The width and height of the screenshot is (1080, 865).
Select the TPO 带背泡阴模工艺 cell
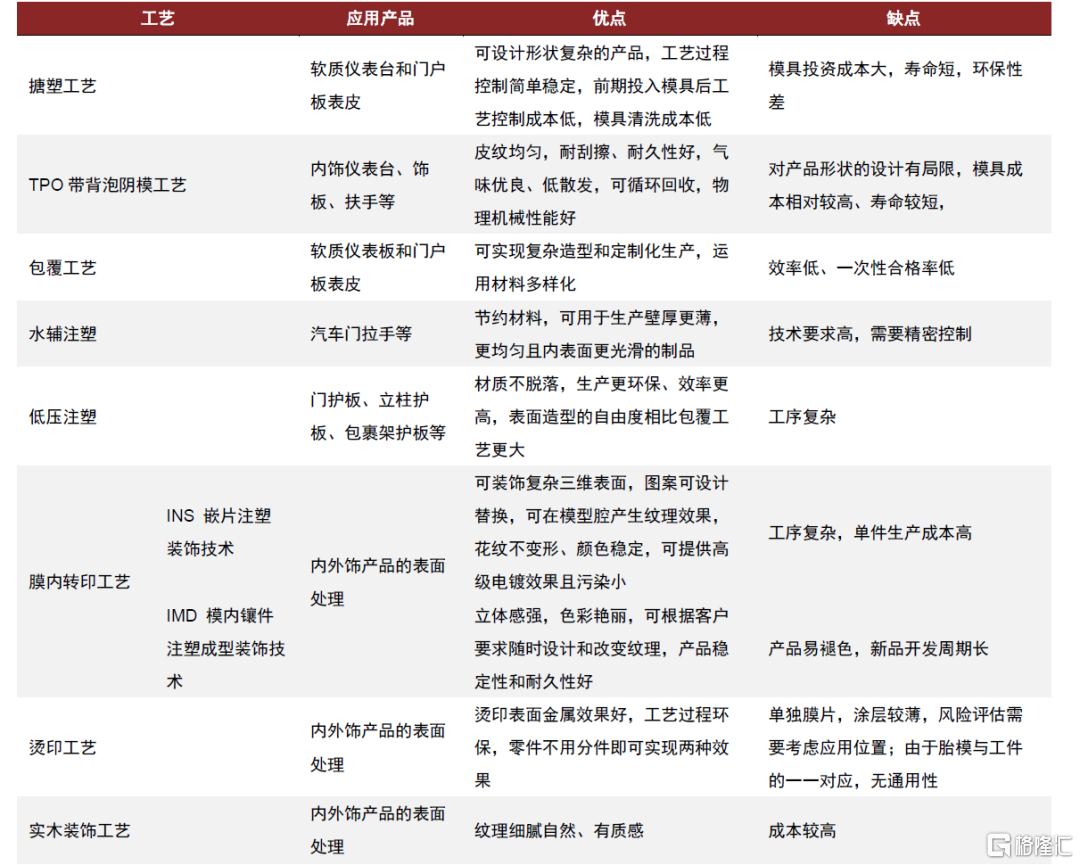tap(108, 185)
